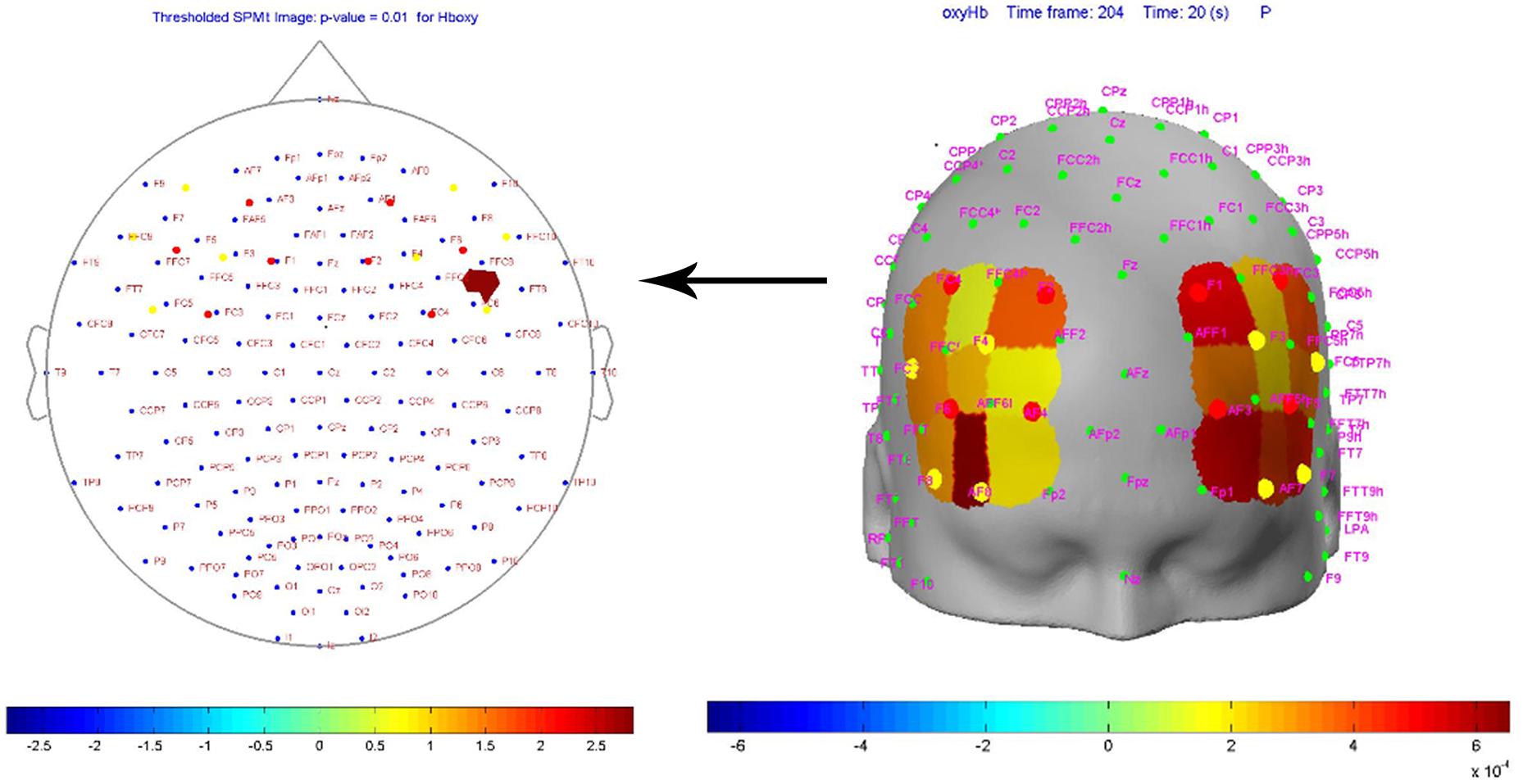Click the FFC1 label on the flat scalp map
The image size is (1523, 784).
pyautogui.click(x=316, y=290)
